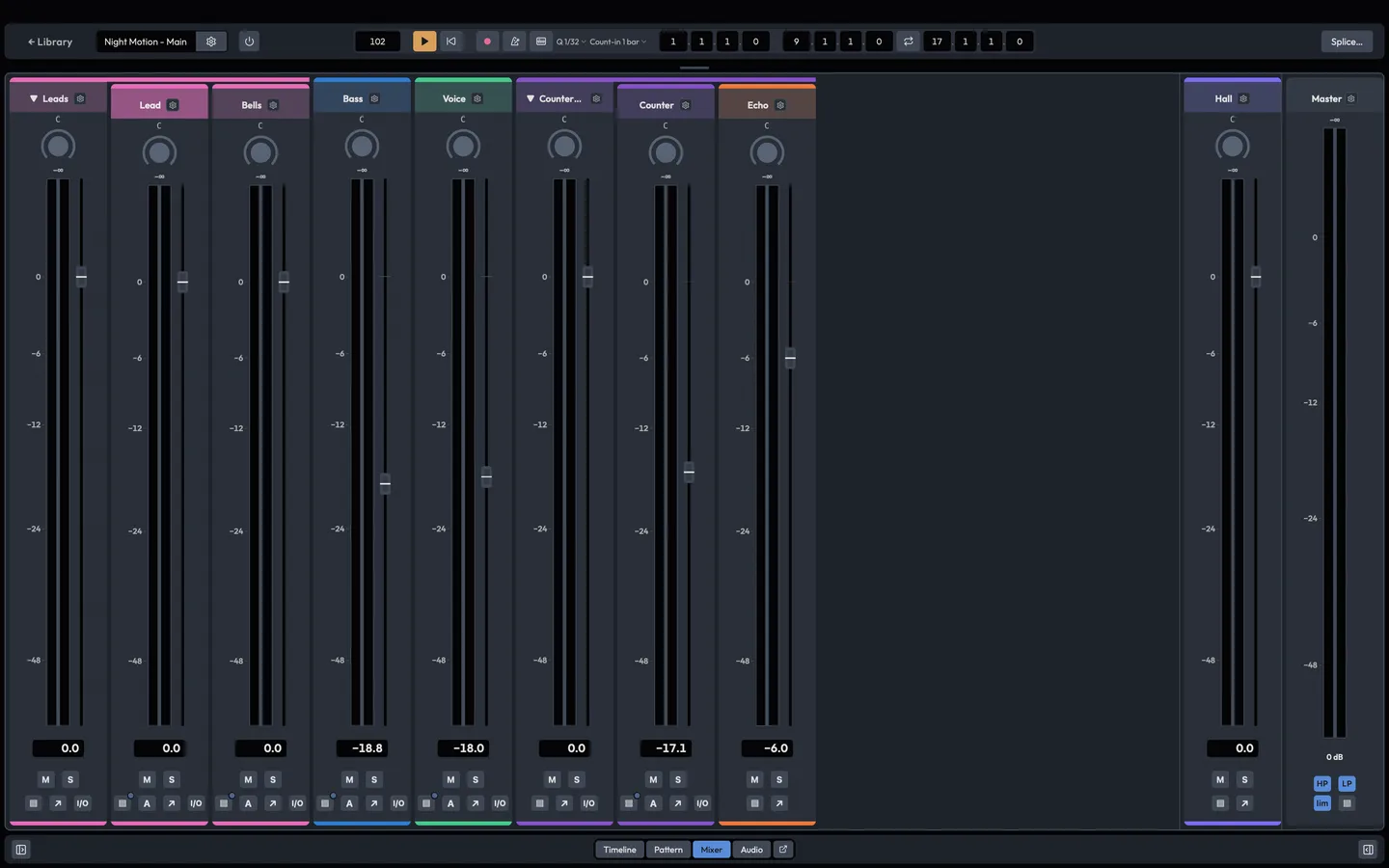
Task: Solo the Bass channel
Action: click(x=374, y=779)
